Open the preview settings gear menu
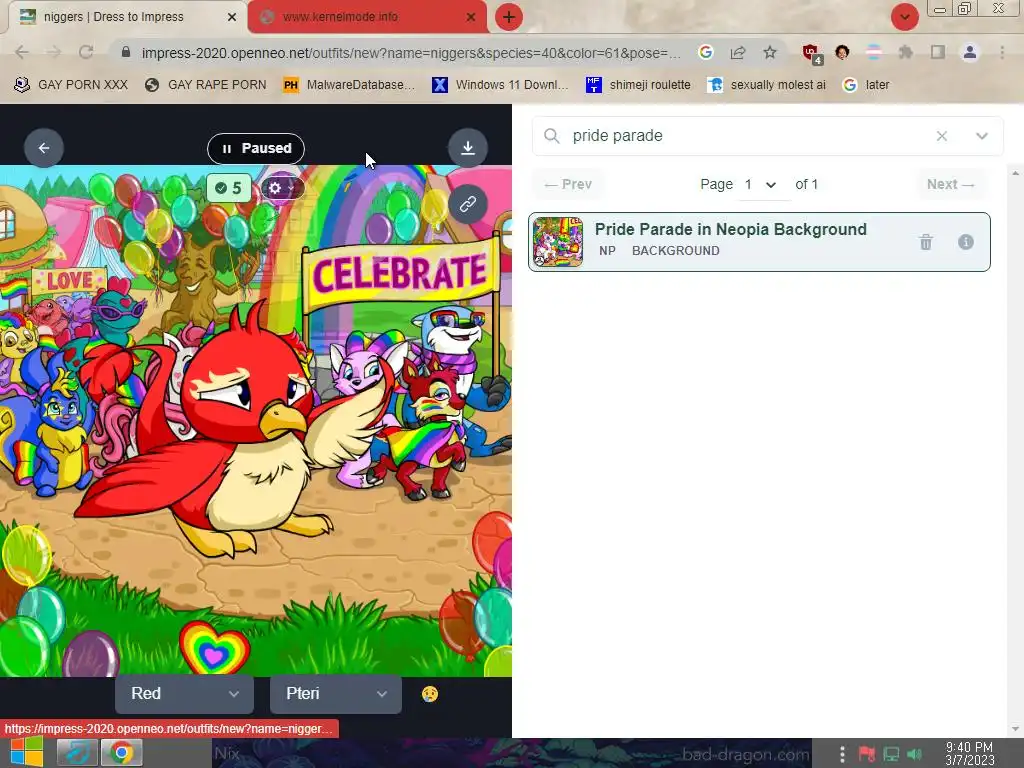 coord(281,188)
